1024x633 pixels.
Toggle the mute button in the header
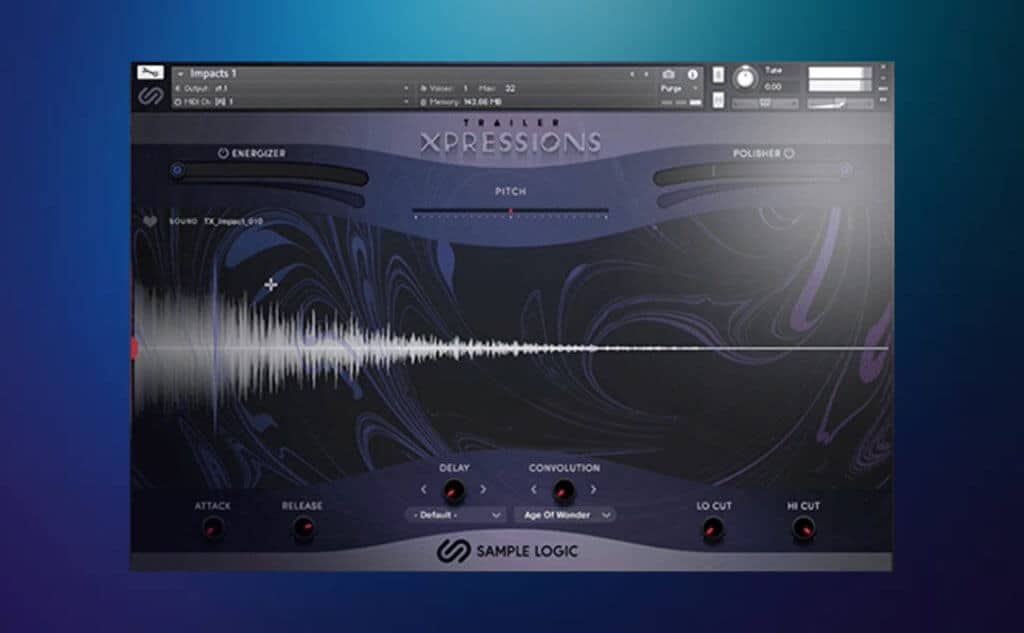718,100
